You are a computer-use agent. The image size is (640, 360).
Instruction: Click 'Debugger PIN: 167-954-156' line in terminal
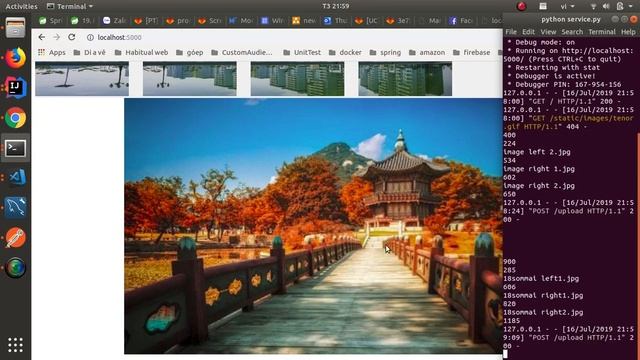[564, 84]
